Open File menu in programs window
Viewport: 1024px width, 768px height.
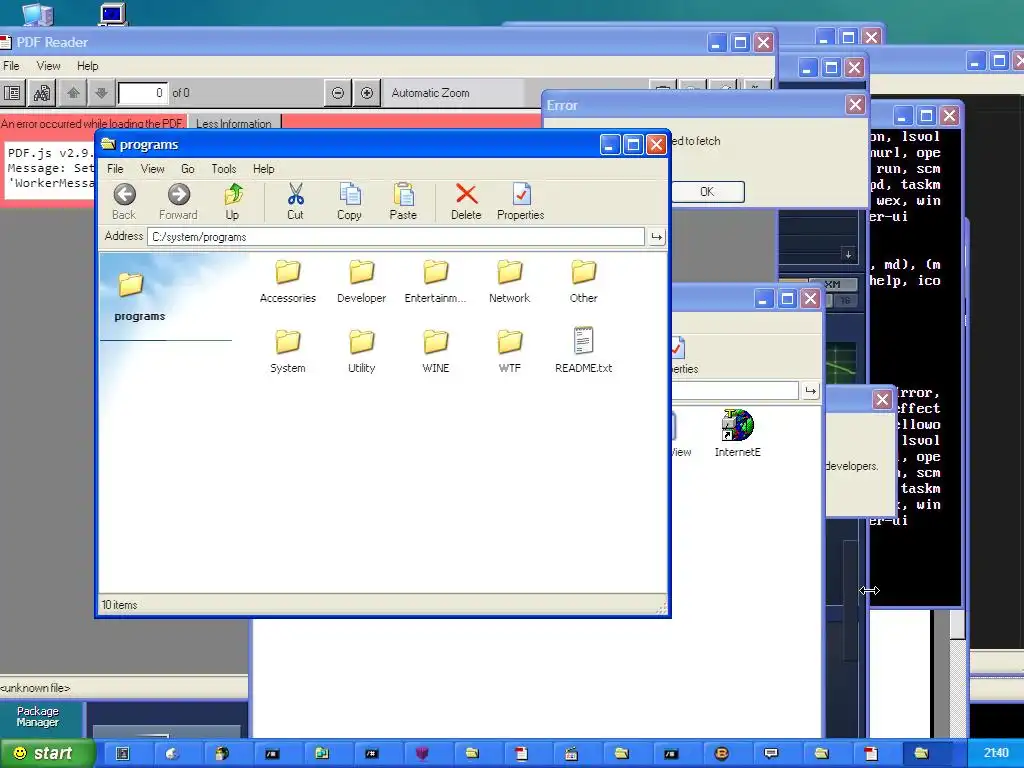pyautogui.click(x=115, y=168)
